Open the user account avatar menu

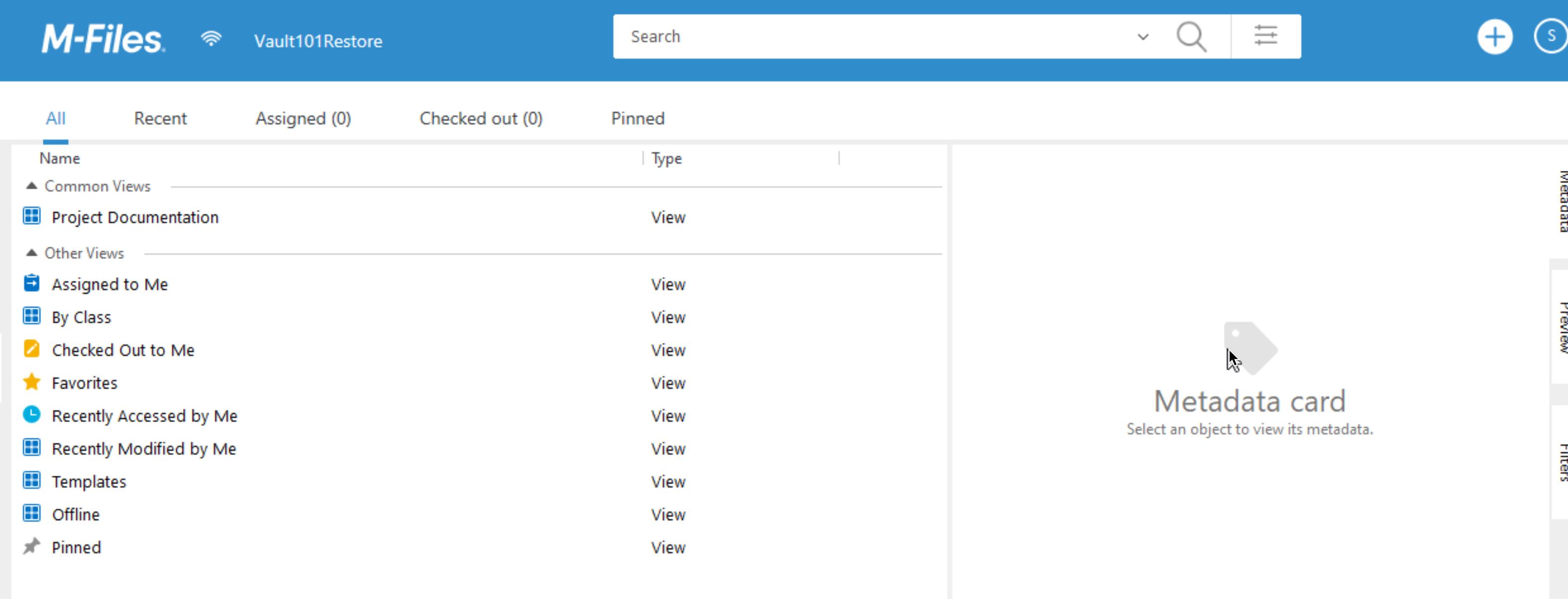click(1550, 37)
